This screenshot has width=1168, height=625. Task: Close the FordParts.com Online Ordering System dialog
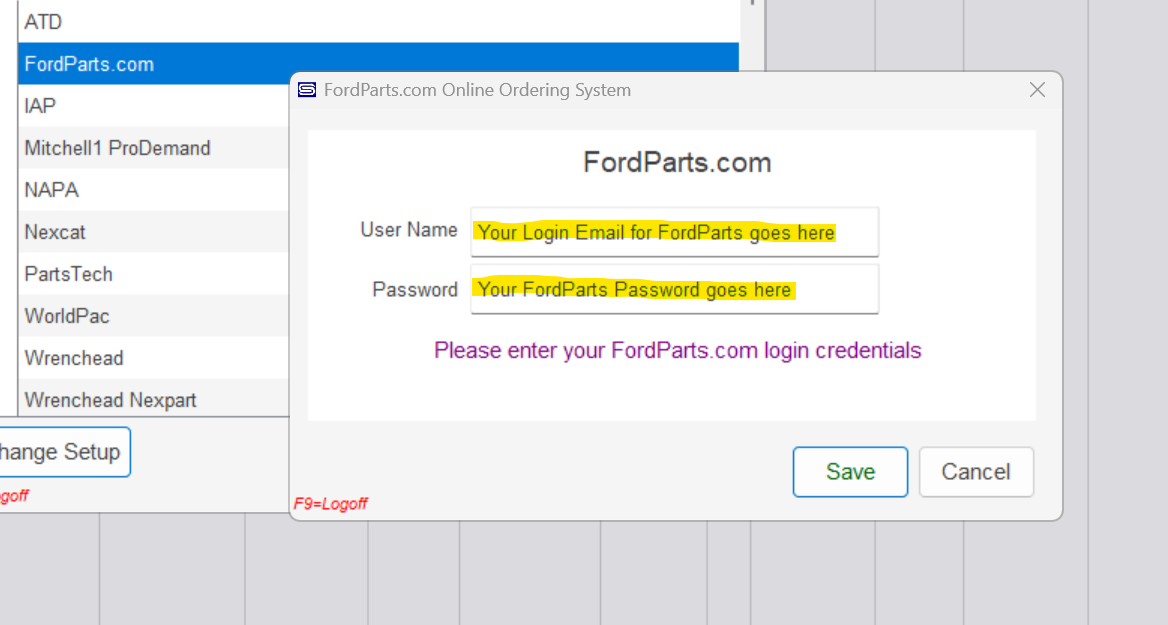(1037, 90)
